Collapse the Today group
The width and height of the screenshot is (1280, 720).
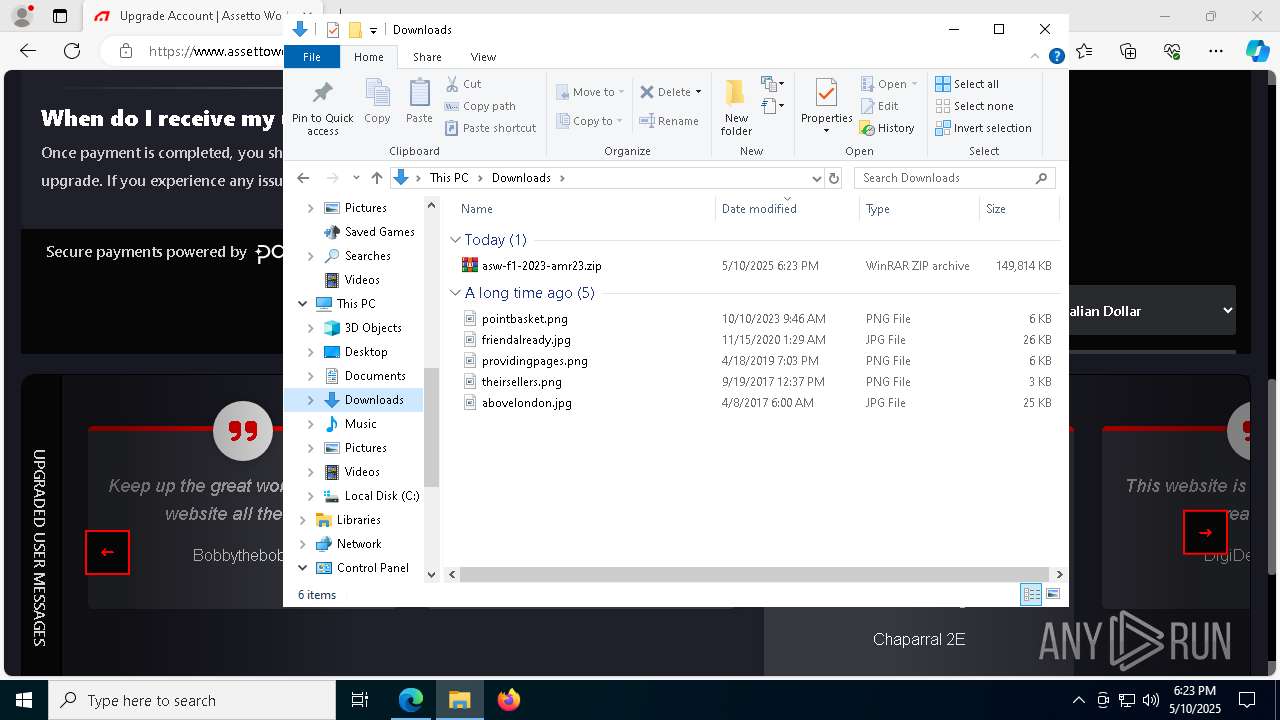point(456,240)
